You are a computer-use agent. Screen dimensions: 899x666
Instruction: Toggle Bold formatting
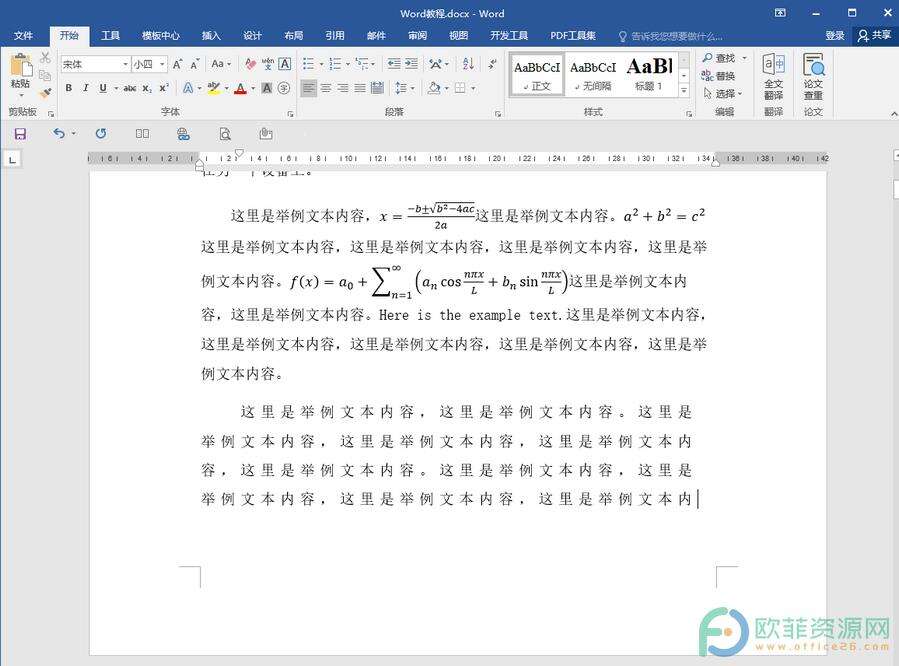[69, 88]
